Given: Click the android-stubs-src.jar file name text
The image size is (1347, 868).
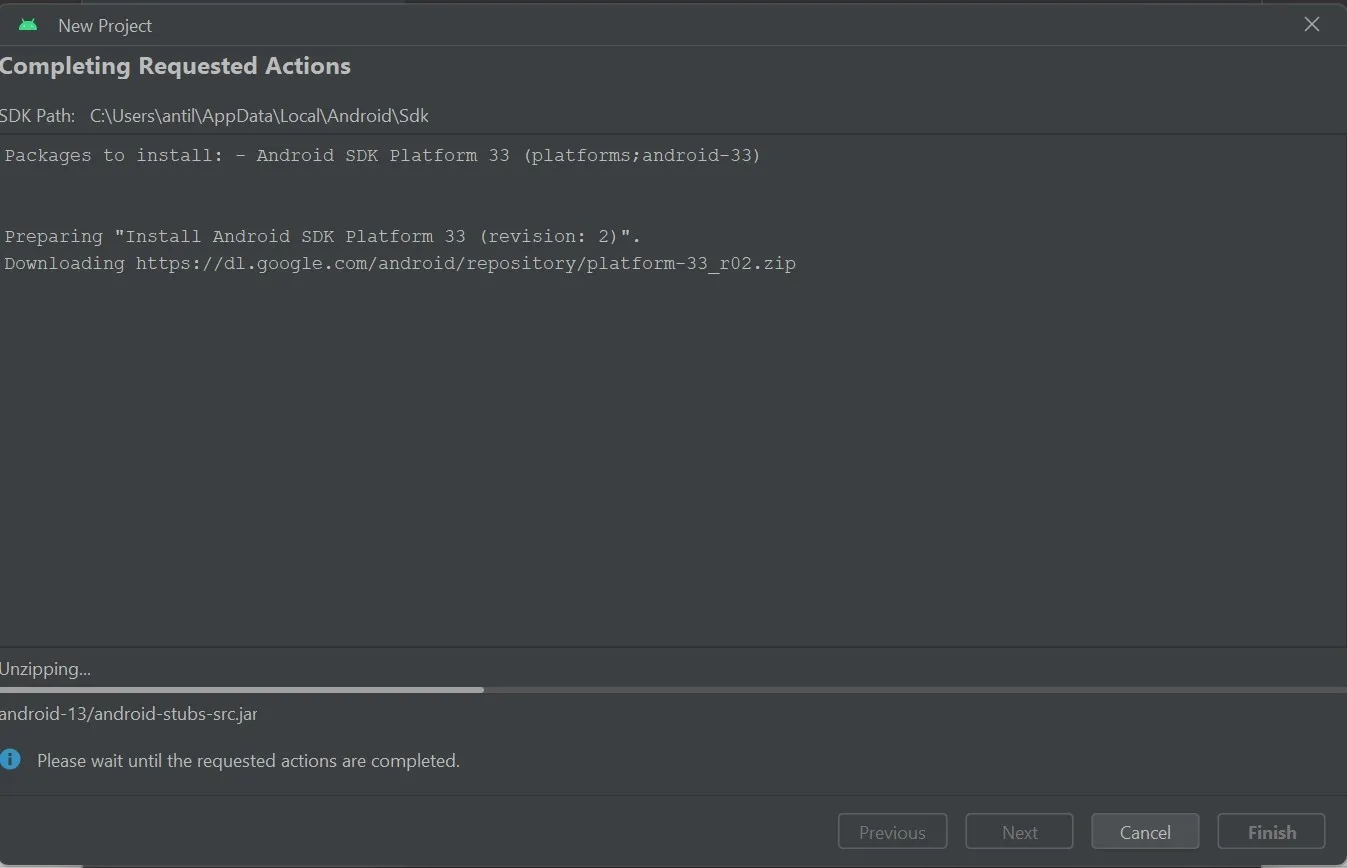Looking at the screenshot, I should 128,714.
